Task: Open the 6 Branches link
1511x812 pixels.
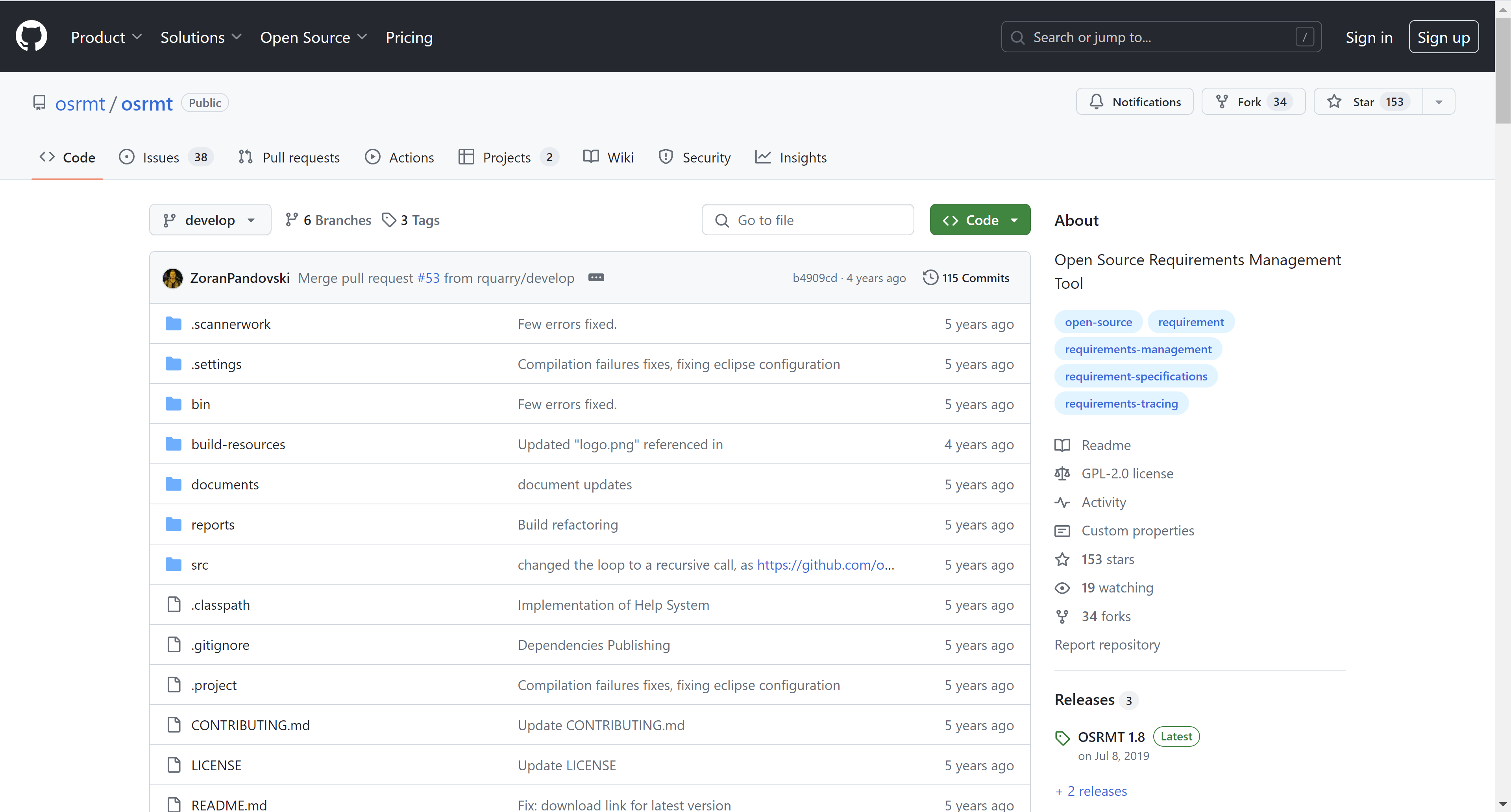Action: [x=329, y=220]
